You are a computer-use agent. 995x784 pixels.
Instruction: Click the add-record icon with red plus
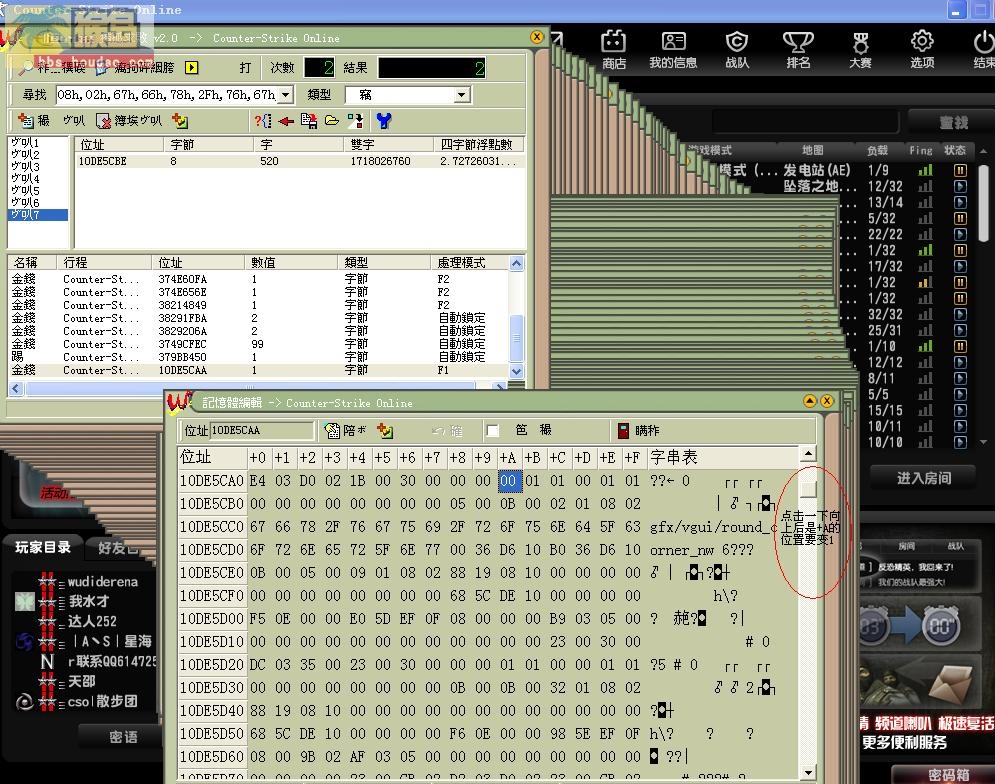[x=25, y=120]
